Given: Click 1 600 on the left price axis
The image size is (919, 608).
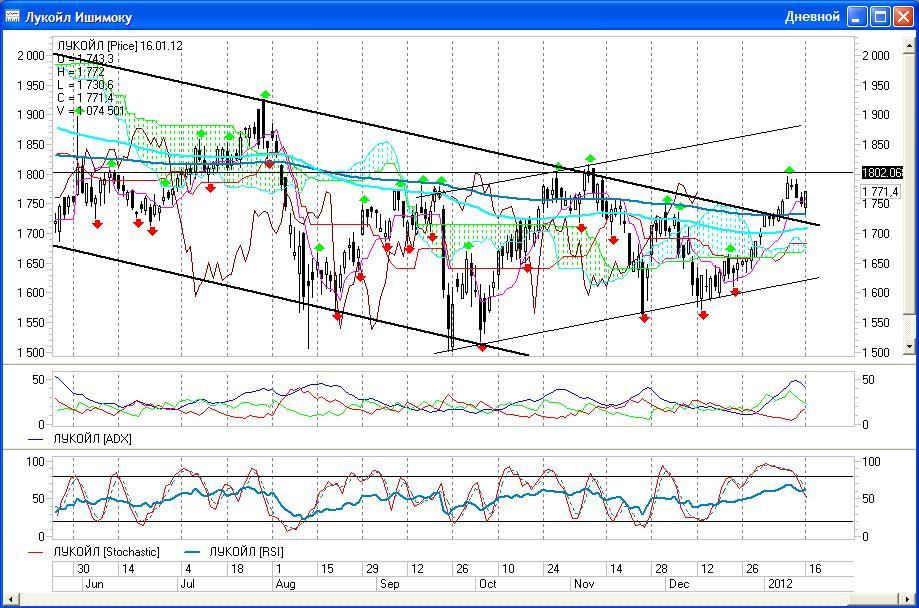Looking at the screenshot, I should (x=31, y=293).
